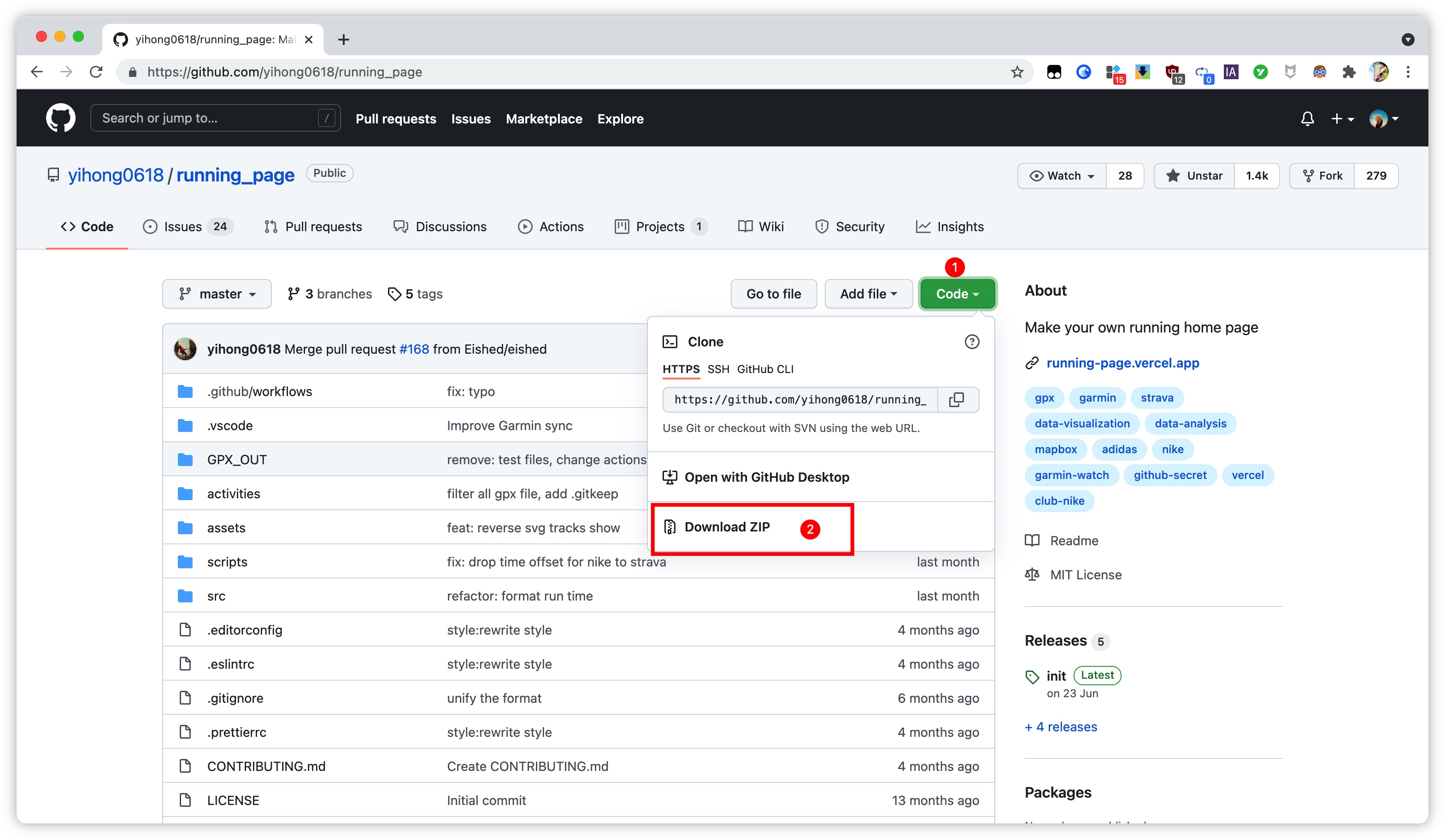Reload the page
Screen dimensions: 1445x840
click(96, 72)
